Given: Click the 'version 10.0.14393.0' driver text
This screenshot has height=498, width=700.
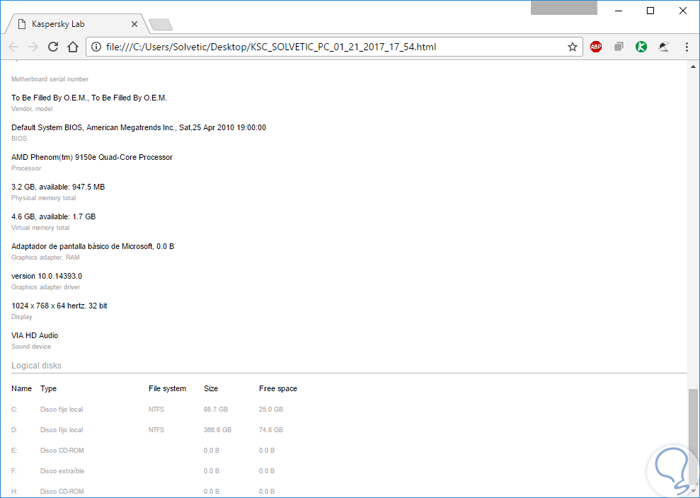Looking at the screenshot, I should 46,276.
